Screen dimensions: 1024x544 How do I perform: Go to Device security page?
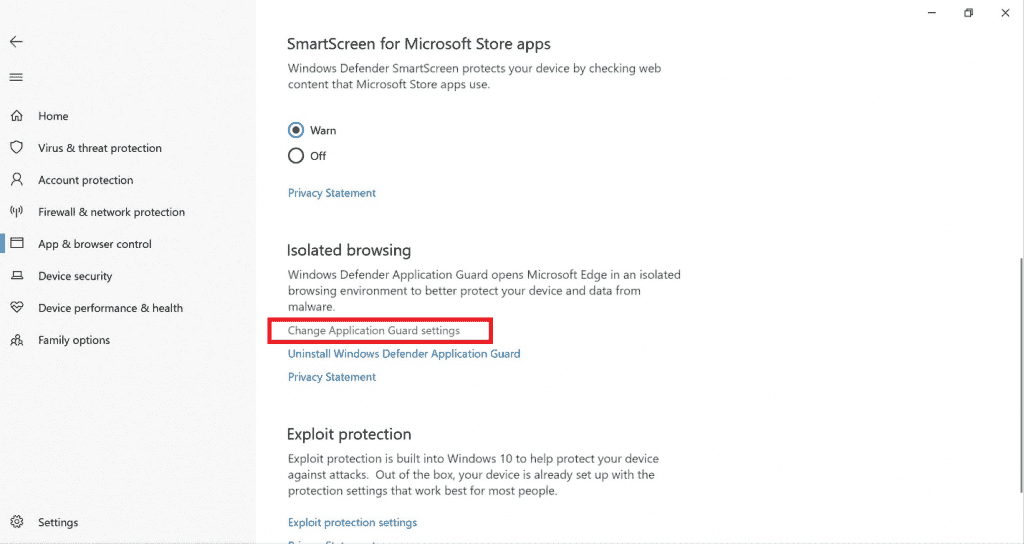tap(75, 276)
